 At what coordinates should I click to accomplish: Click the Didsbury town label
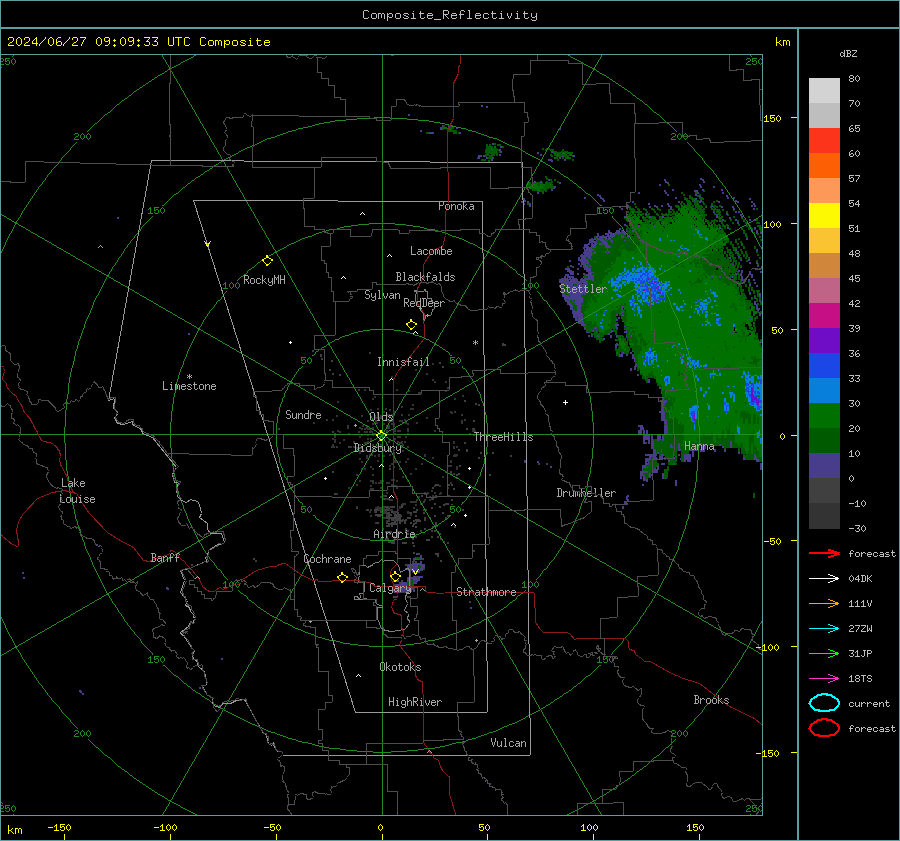coord(377,448)
